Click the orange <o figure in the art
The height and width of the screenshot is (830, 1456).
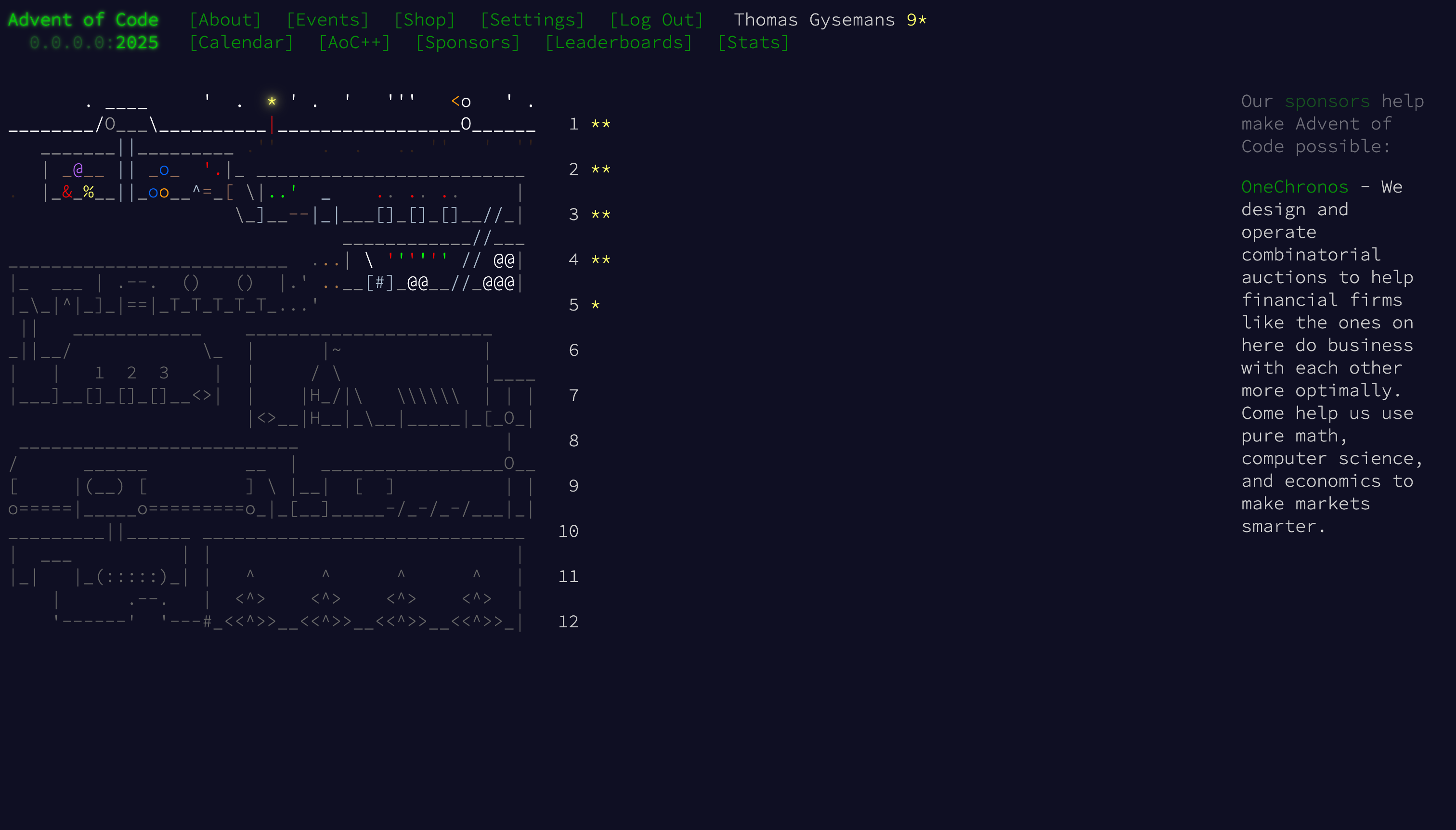tap(461, 102)
